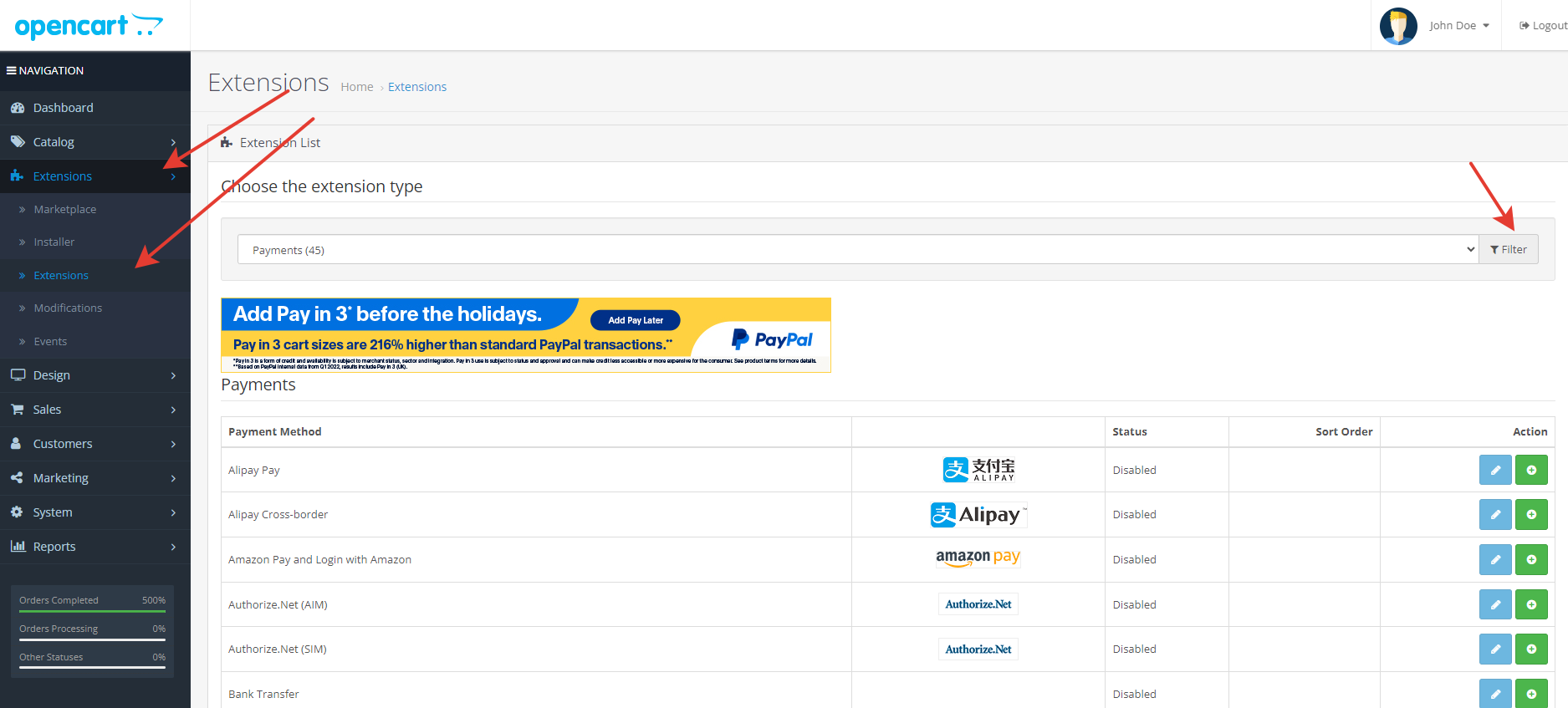Click edit pencil for Amazon Pay row
Screen dimensions: 1568x708
pos(1494,559)
